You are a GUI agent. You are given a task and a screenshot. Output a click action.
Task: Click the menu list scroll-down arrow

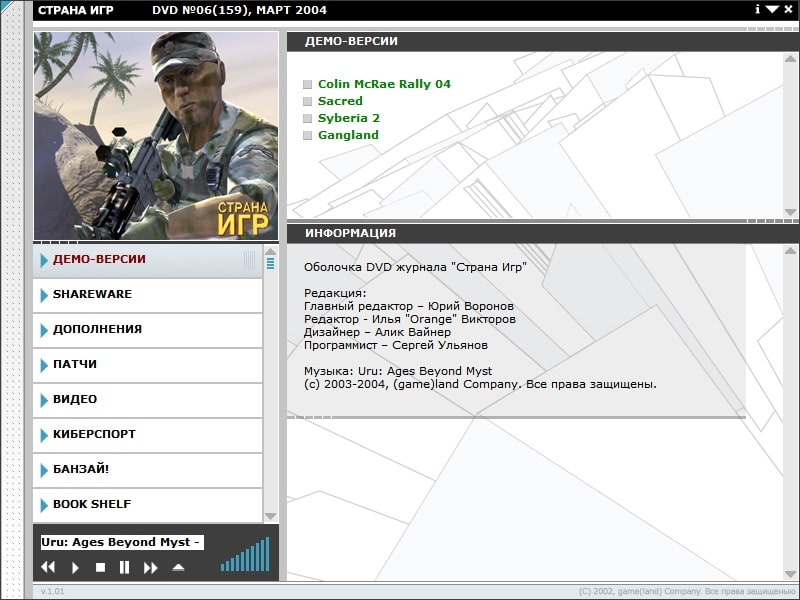point(270,516)
